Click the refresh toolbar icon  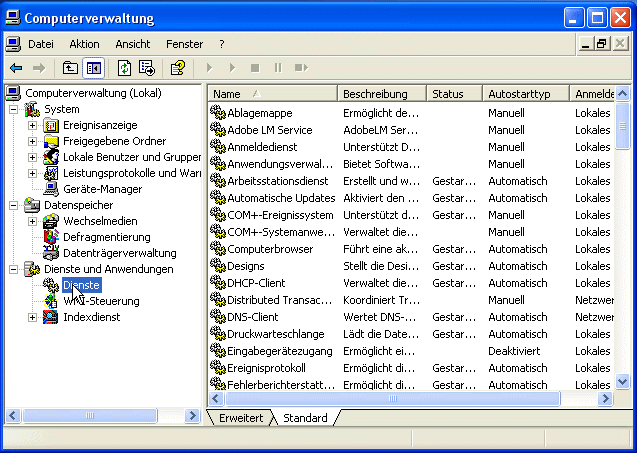point(124,68)
